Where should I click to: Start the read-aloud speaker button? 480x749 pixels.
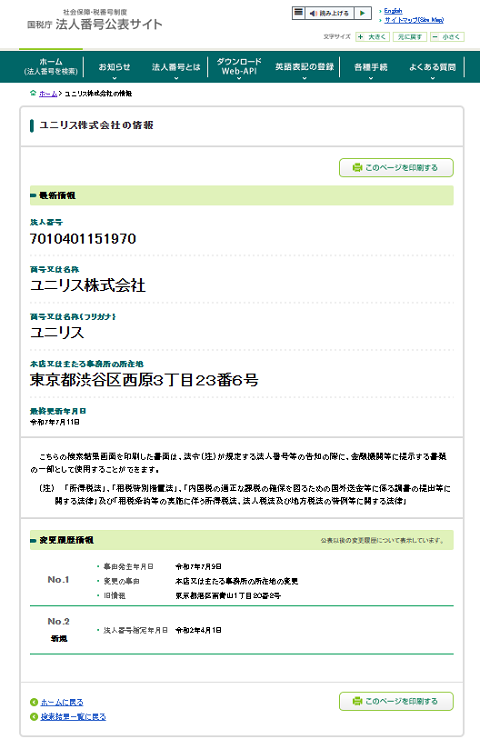(x=329, y=13)
